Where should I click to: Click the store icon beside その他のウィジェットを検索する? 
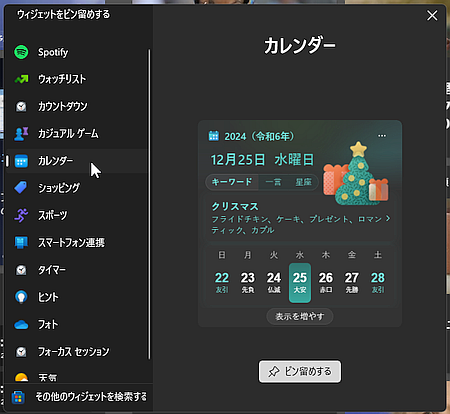click(18, 397)
